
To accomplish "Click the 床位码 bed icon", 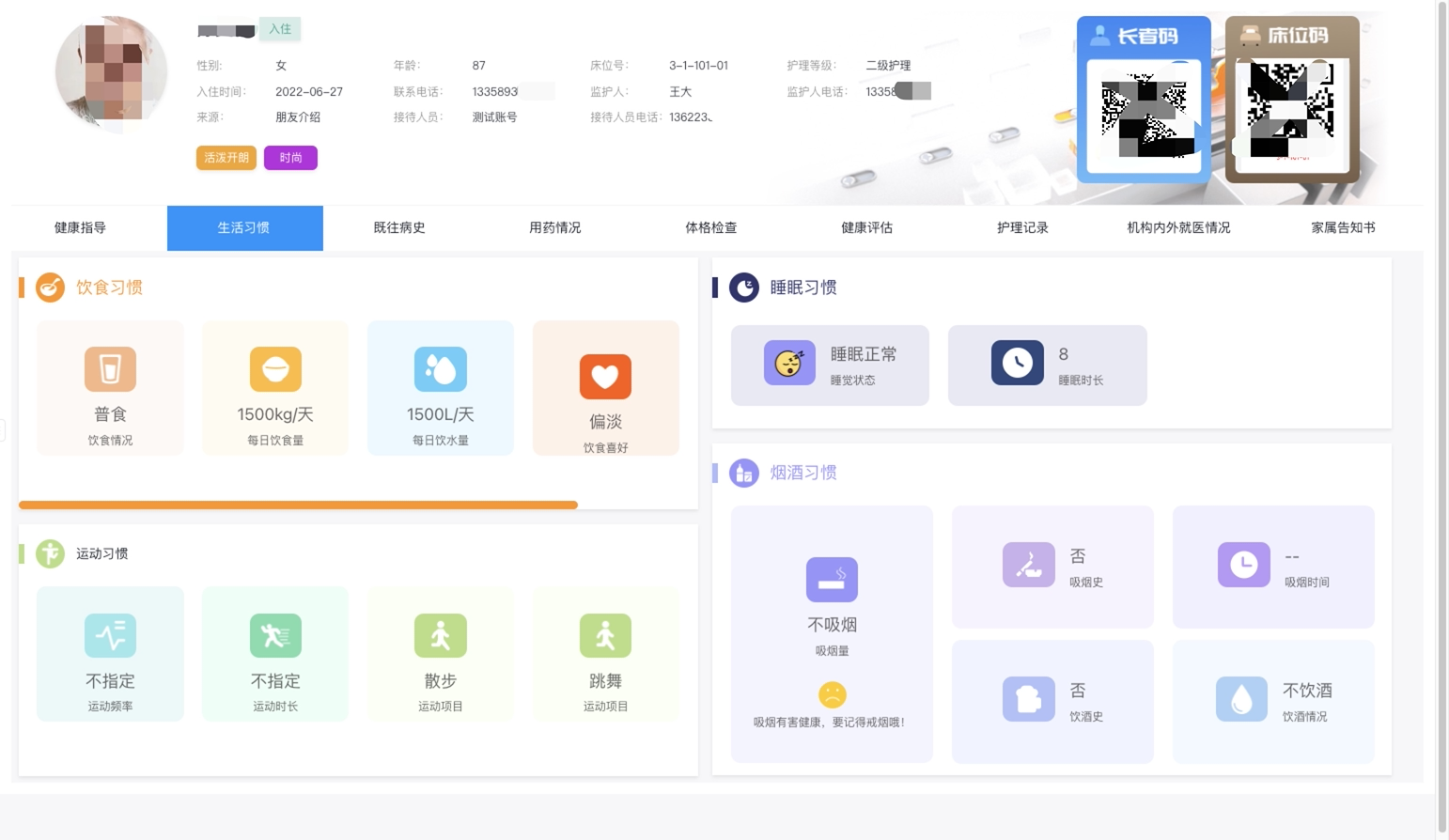I will click(x=1250, y=36).
